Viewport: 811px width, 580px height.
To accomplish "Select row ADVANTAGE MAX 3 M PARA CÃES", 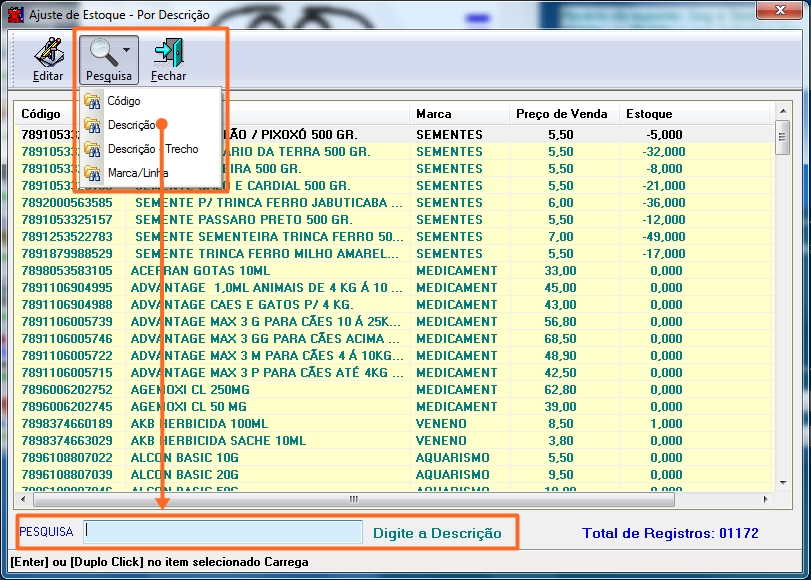I will pos(394,356).
